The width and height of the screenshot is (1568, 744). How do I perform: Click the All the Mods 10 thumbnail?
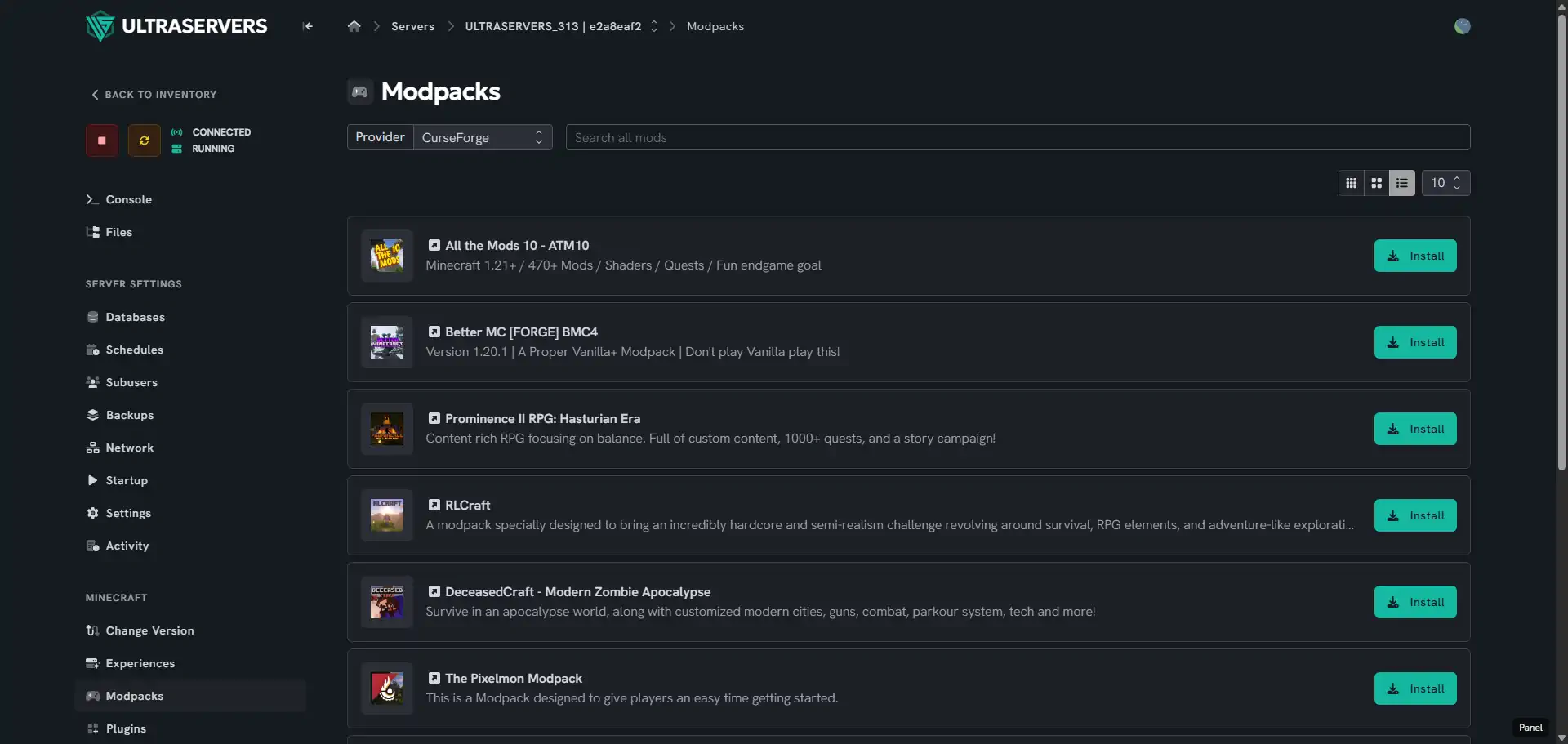point(387,256)
